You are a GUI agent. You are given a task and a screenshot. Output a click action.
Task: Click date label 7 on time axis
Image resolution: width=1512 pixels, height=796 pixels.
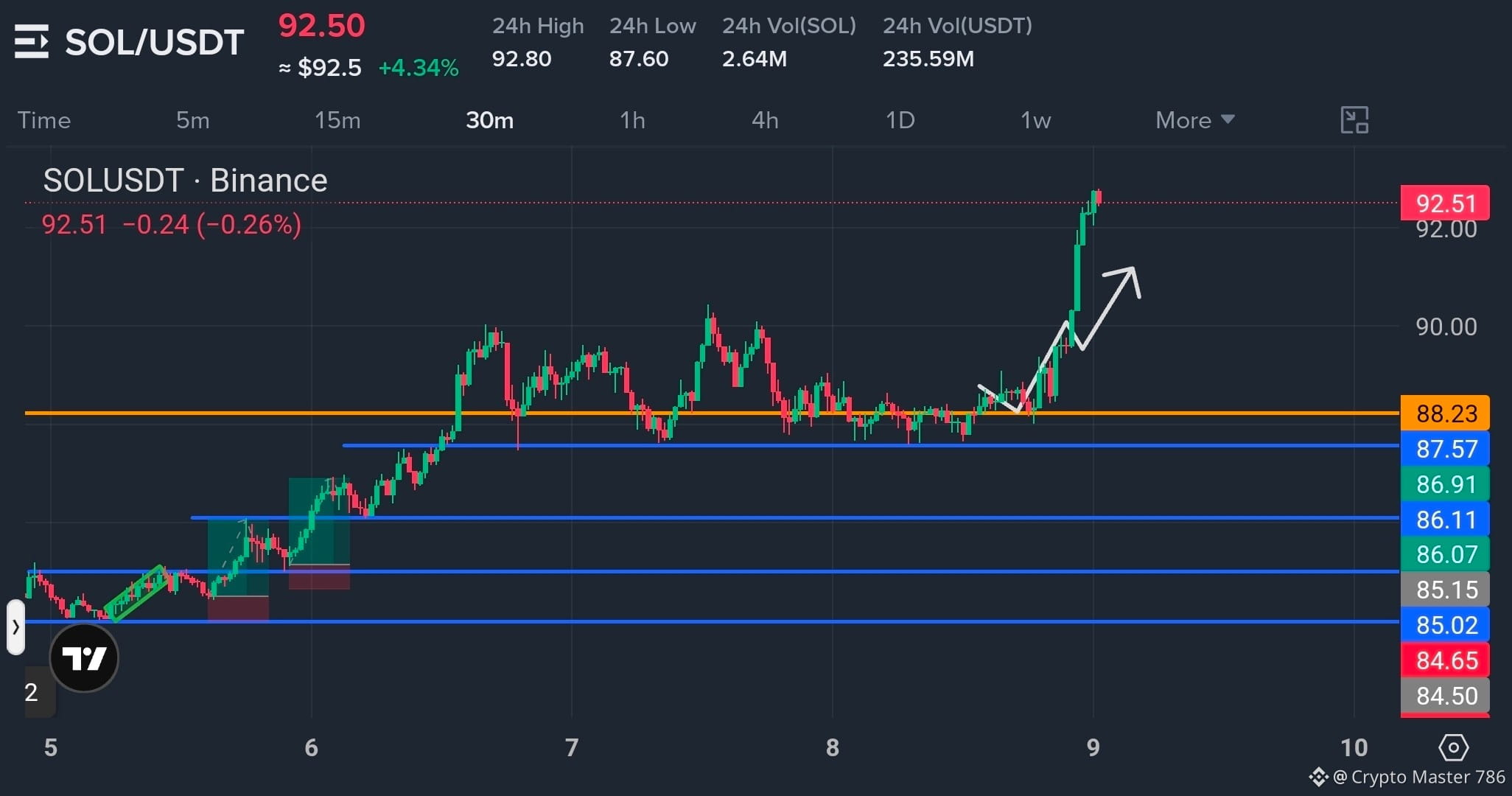pos(572,748)
